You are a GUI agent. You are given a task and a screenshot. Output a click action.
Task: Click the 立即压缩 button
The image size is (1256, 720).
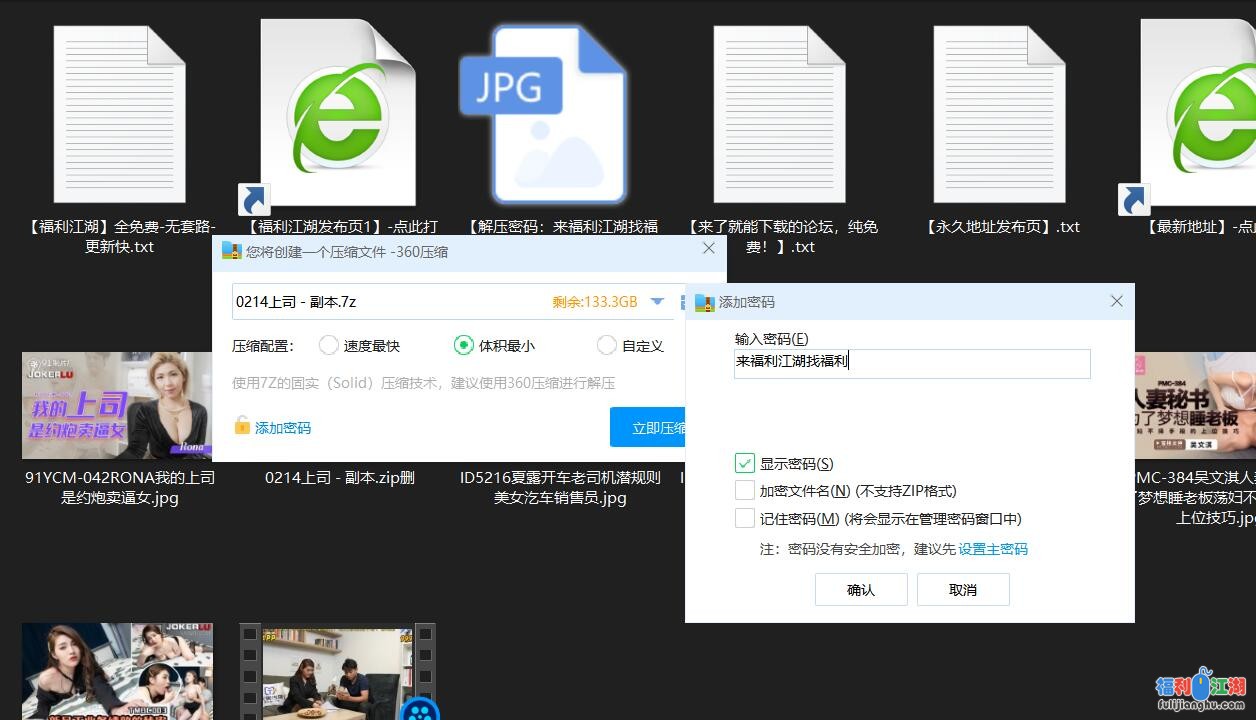click(x=648, y=427)
